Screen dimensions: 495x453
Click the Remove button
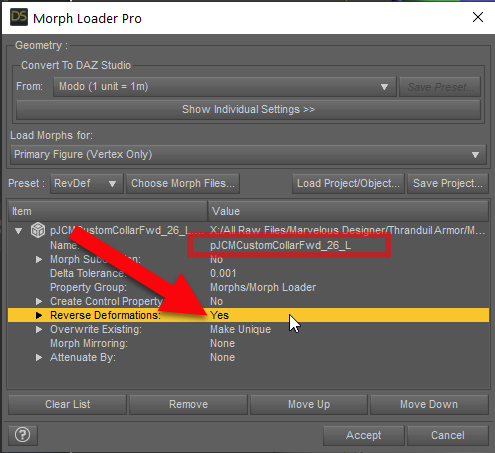click(x=188, y=404)
